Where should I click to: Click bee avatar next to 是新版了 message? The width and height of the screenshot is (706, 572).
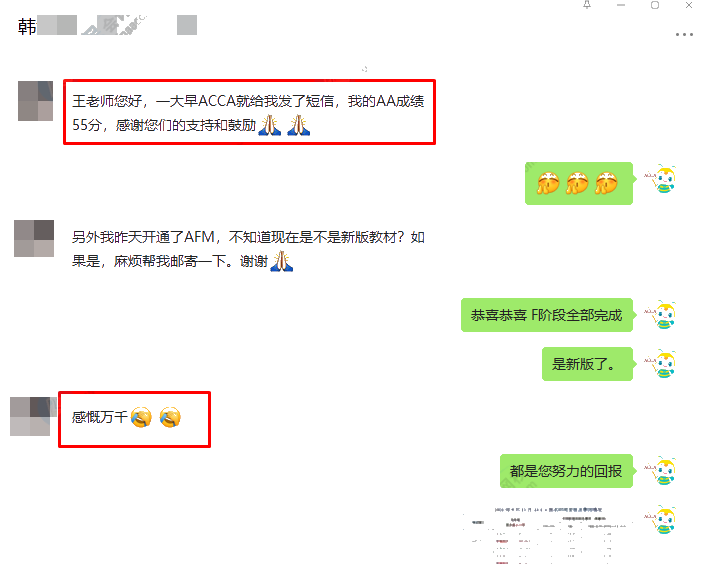coord(661,363)
